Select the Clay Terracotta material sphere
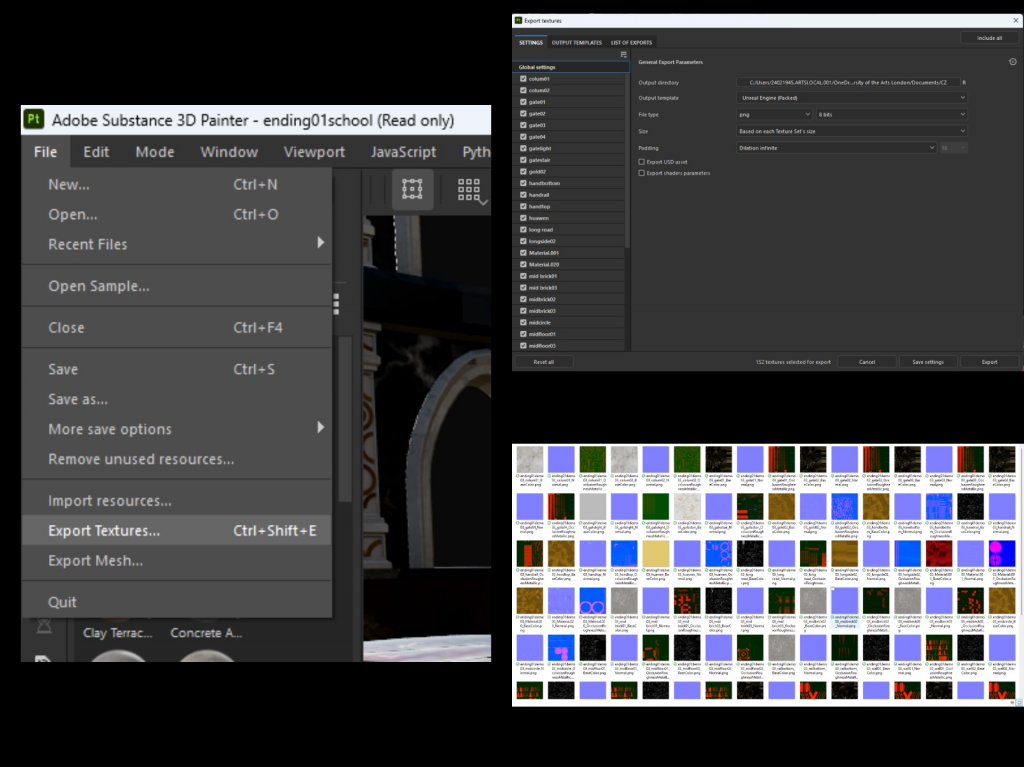 pos(118,654)
